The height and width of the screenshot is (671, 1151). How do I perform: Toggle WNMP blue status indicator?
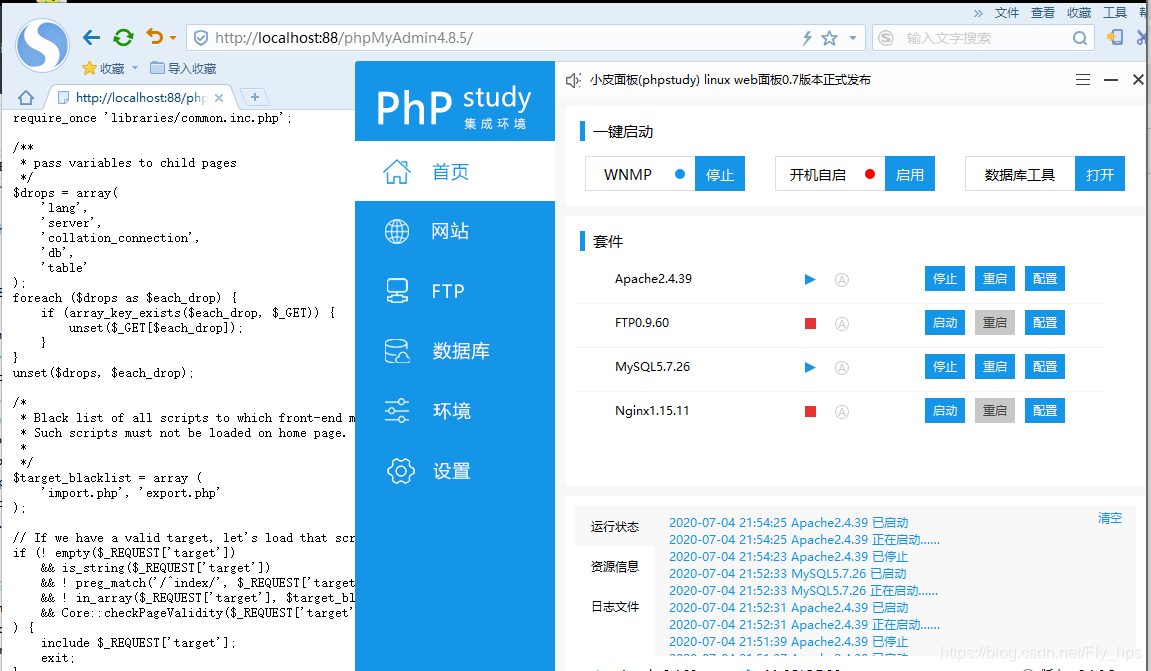tap(680, 174)
